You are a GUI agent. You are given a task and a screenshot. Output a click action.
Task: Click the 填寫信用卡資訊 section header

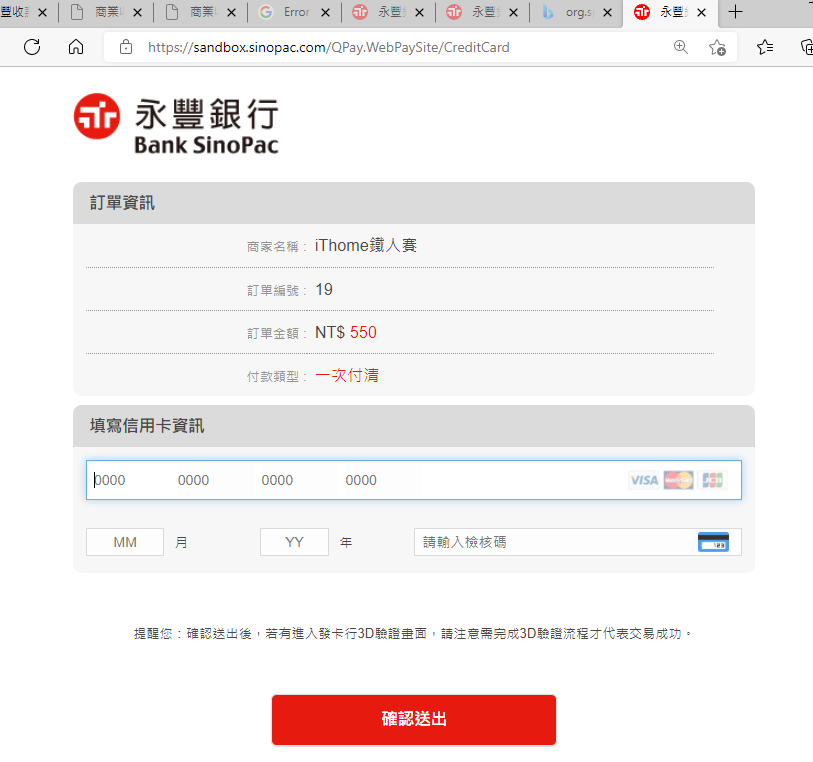414,426
